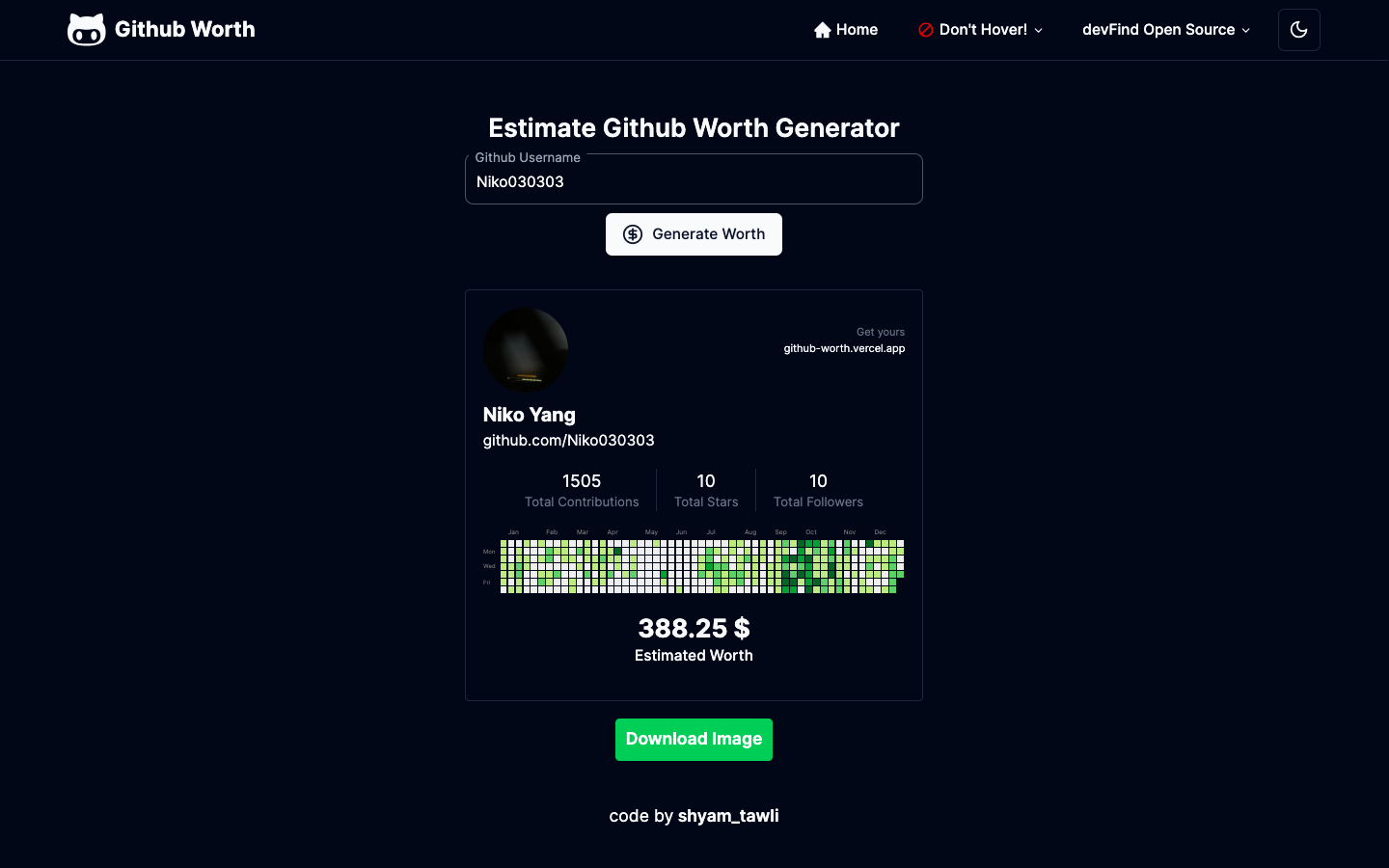The image size is (1389, 868).
Task: Click the 1505 contributions count
Action: point(582,480)
